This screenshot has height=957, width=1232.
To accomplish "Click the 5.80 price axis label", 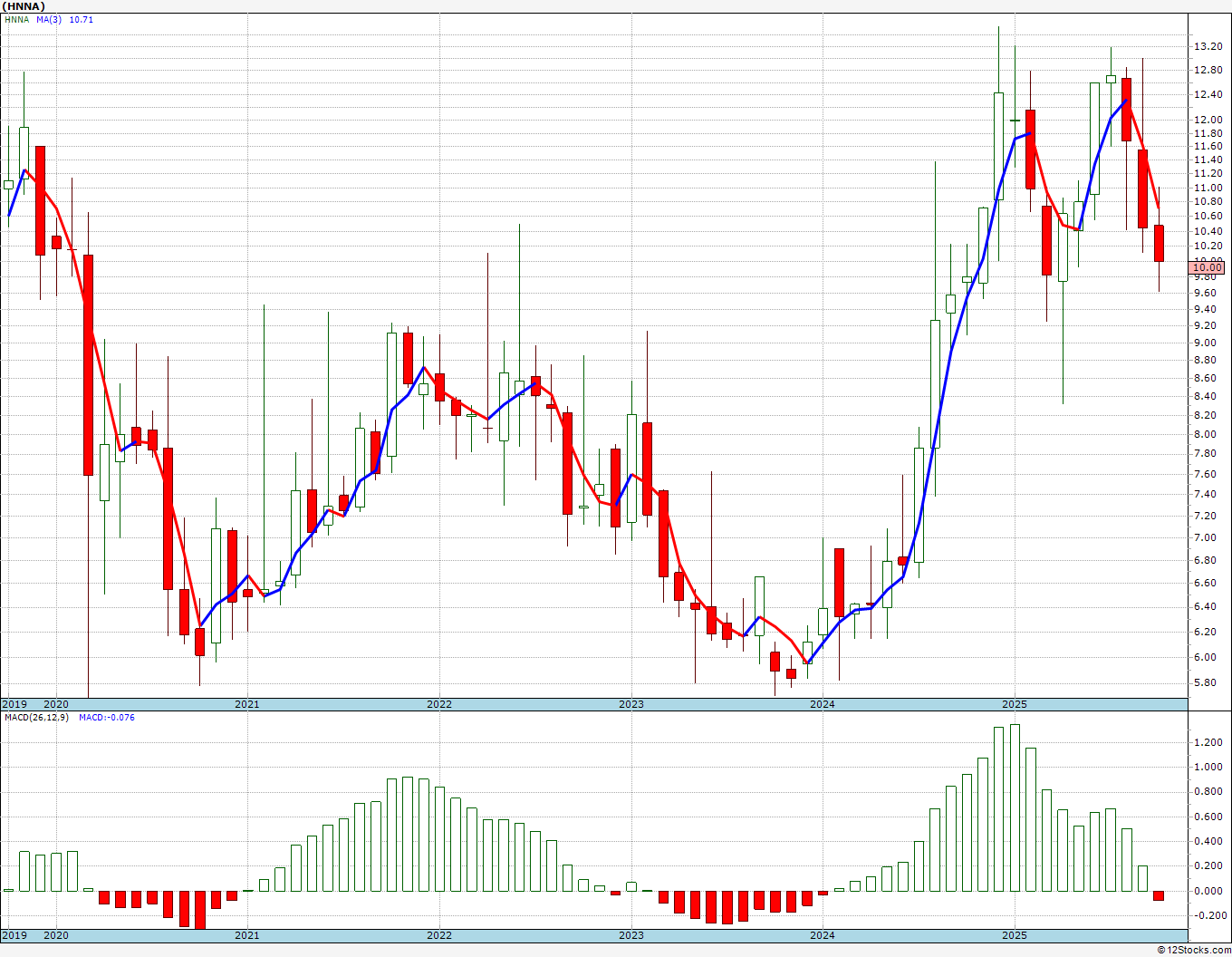I will pyautogui.click(x=1205, y=682).
